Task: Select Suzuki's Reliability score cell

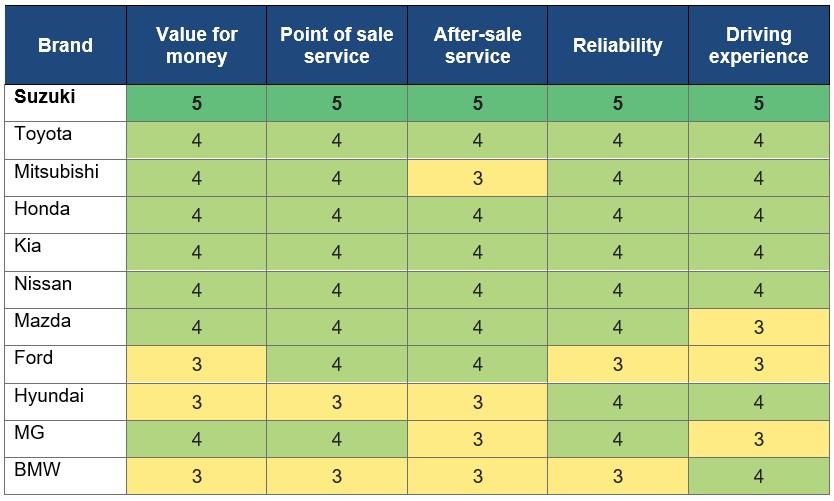Action: click(x=617, y=103)
